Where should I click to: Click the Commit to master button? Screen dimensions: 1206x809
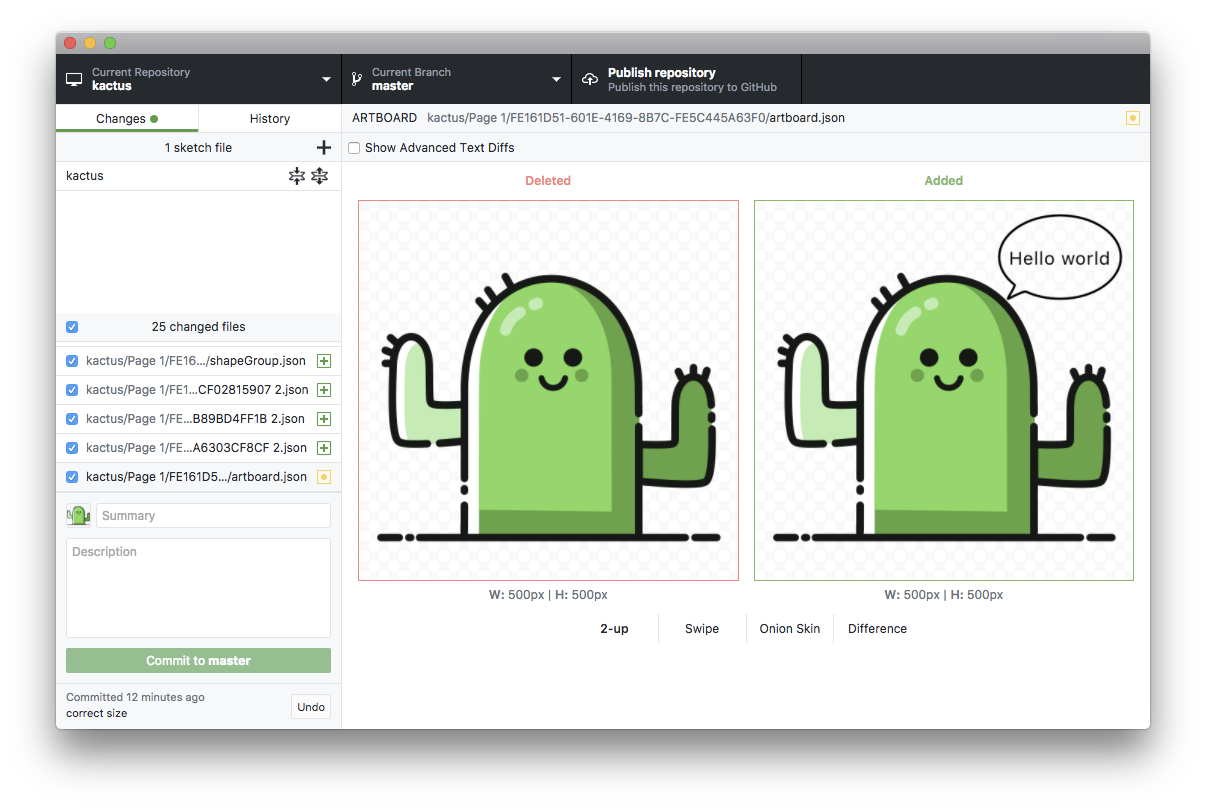tap(198, 661)
